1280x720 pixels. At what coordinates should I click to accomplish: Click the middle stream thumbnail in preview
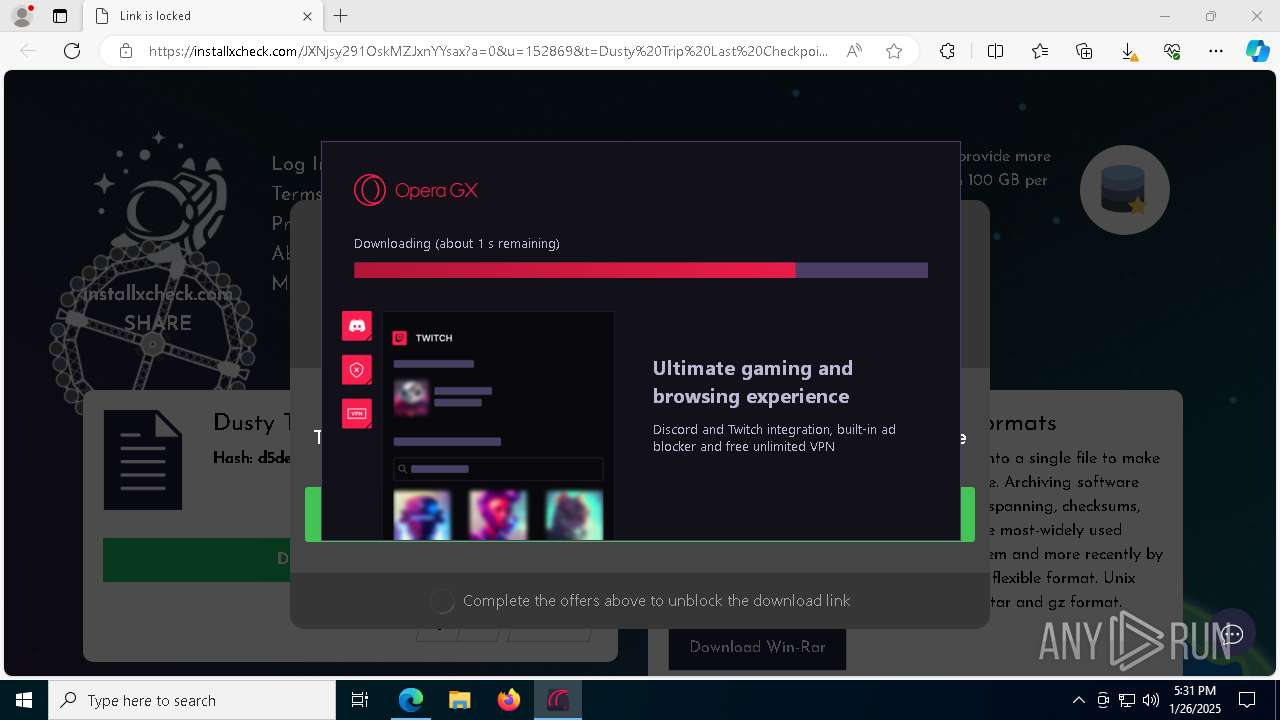point(498,514)
